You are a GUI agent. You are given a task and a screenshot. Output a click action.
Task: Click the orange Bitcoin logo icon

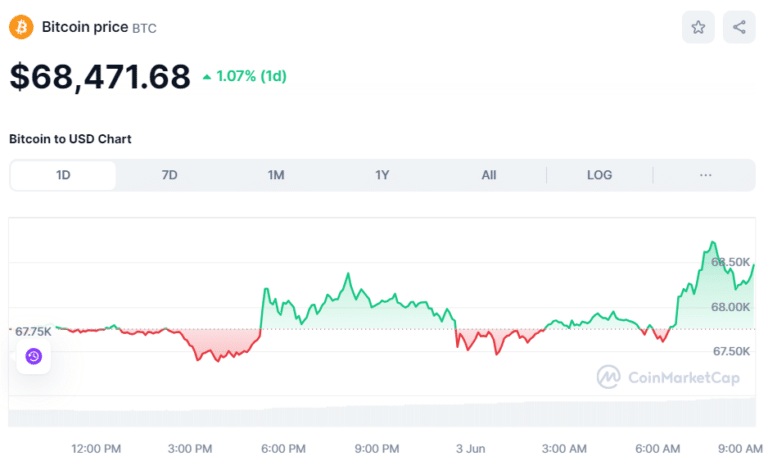tap(21, 27)
